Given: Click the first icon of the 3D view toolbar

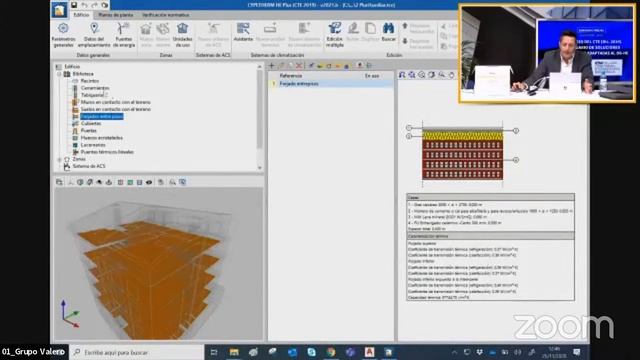Looking at the screenshot, I should coord(59,182).
